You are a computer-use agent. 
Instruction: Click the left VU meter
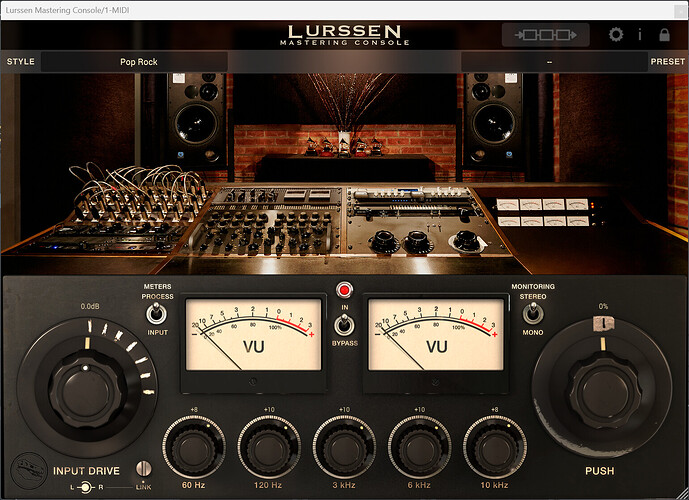tap(254, 334)
